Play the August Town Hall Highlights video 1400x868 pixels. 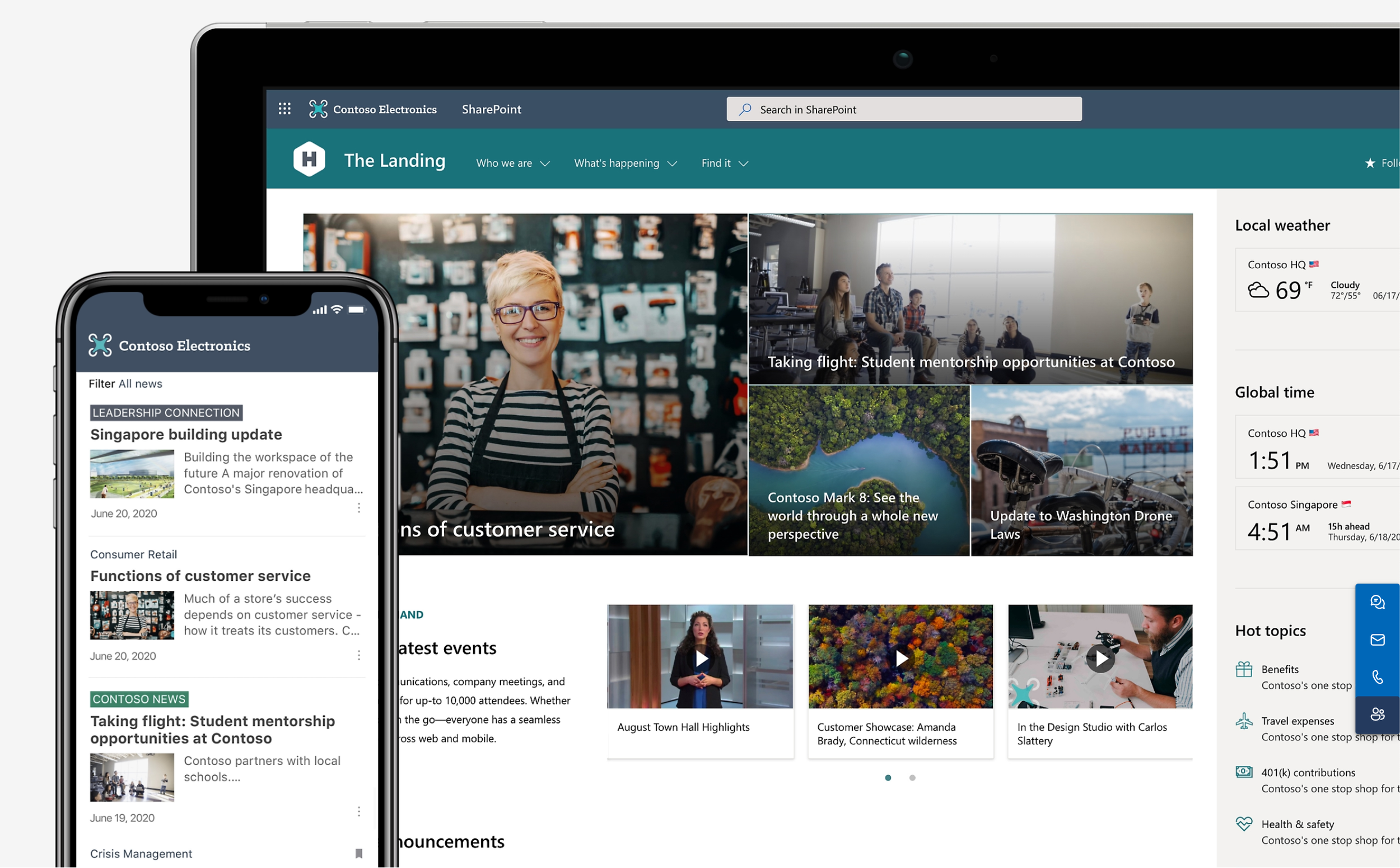[x=701, y=659]
